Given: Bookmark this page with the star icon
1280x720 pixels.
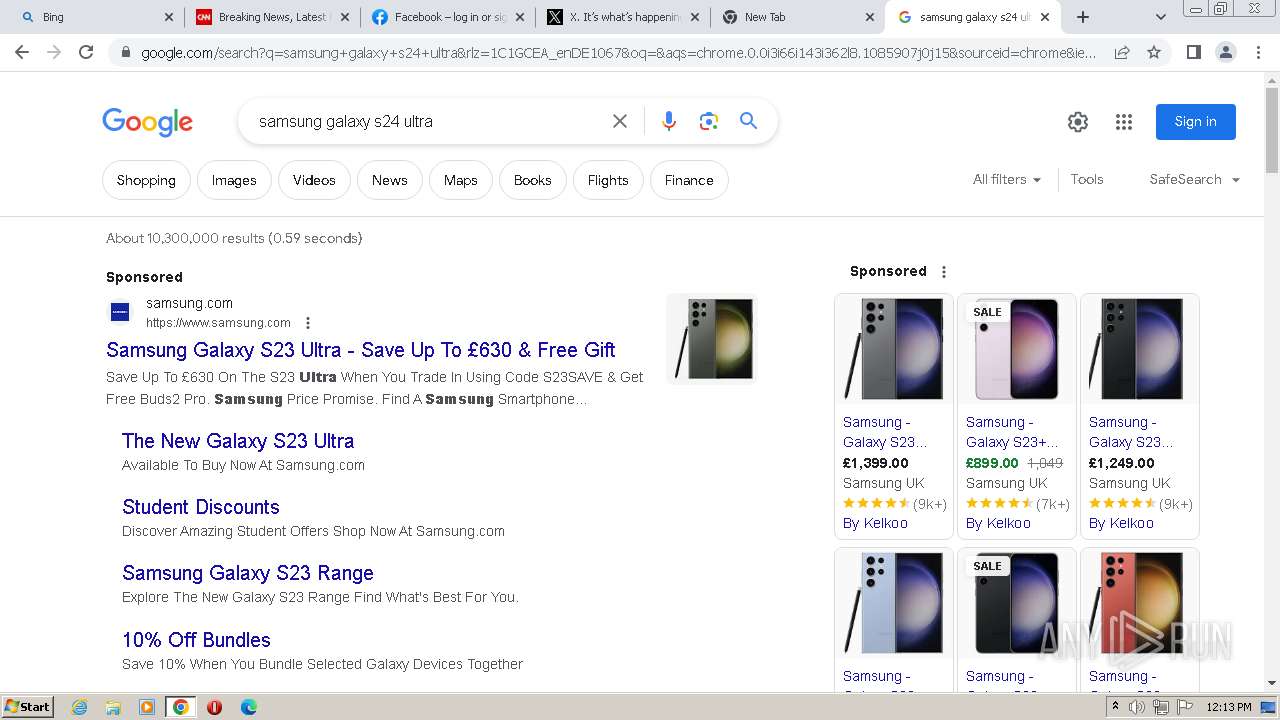Looking at the screenshot, I should click(1154, 52).
